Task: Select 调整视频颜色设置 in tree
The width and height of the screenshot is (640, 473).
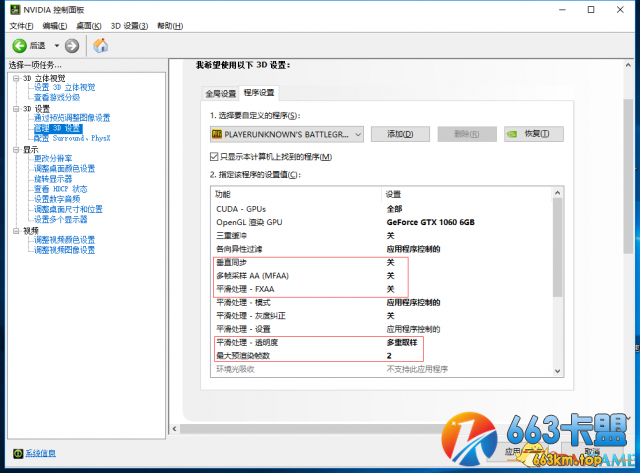Action: coord(64,240)
